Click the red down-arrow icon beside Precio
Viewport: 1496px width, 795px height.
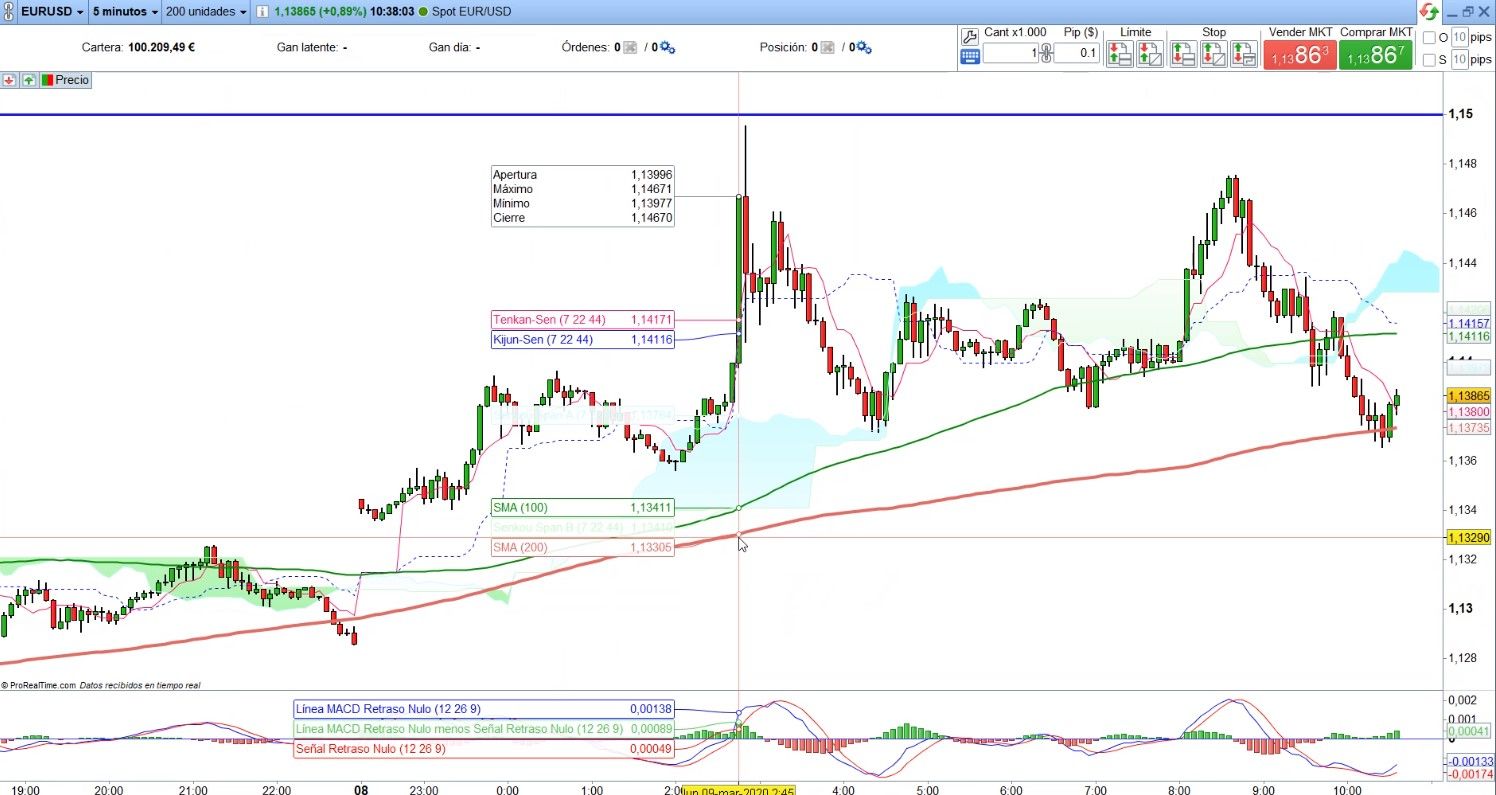pyautogui.click(x=10, y=80)
